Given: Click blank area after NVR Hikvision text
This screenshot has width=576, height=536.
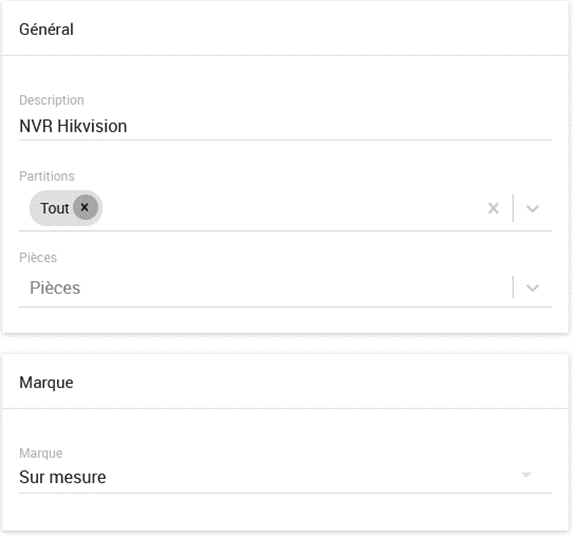Looking at the screenshot, I should pos(338,126).
